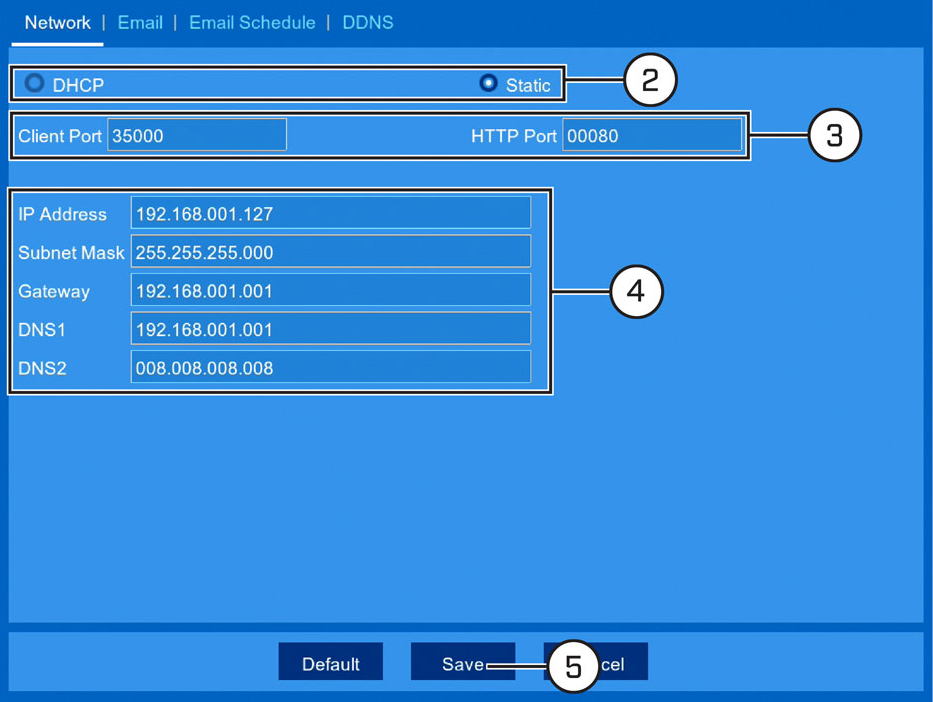Select the DHCP radio button
The width and height of the screenshot is (933, 702).
(x=34, y=83)
